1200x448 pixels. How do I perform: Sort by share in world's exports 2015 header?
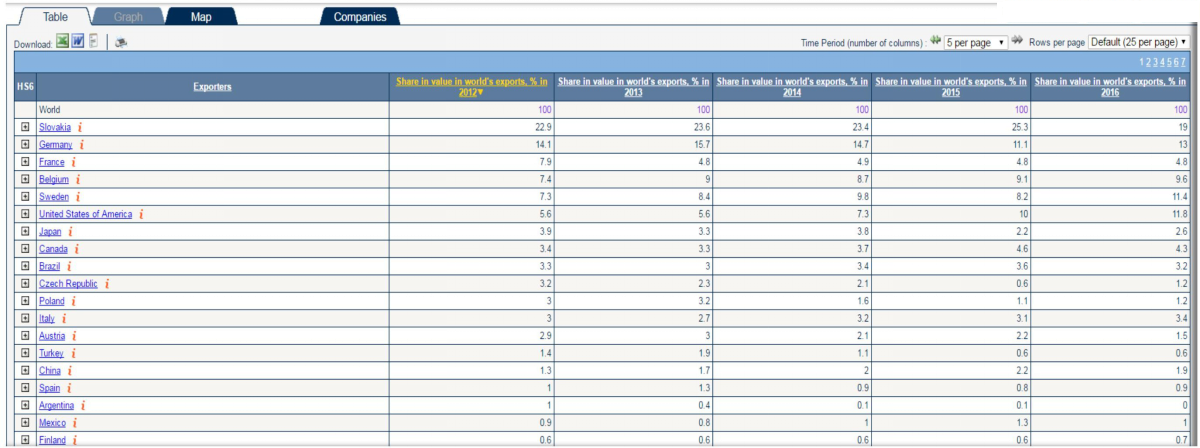coord(951,87)
